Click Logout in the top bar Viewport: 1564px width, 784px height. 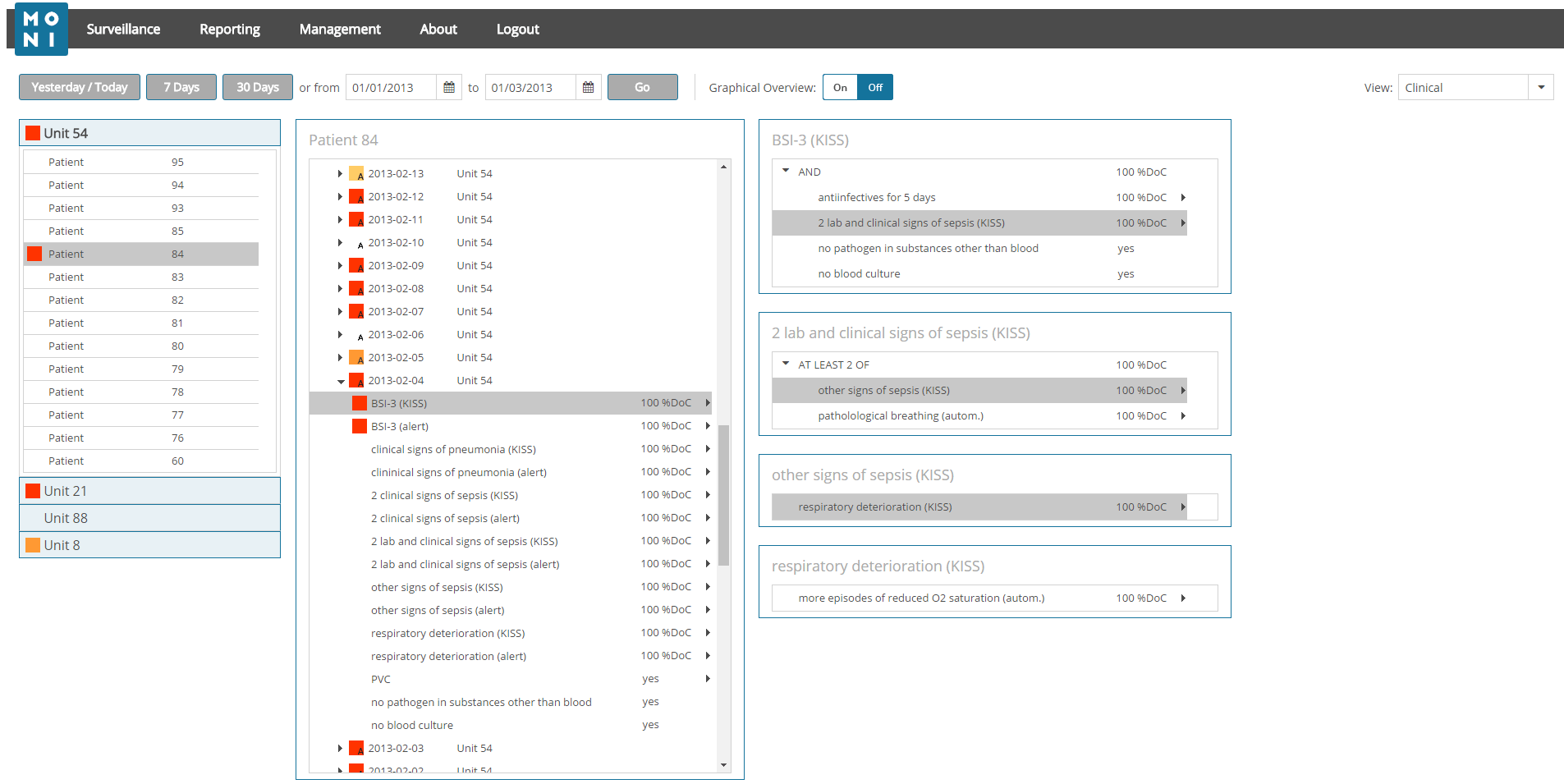[x=518, y=29]
